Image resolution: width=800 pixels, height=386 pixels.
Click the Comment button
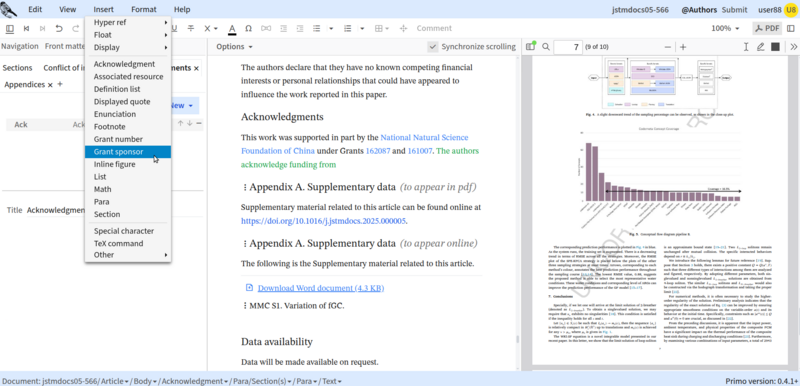tap(434, 29)
